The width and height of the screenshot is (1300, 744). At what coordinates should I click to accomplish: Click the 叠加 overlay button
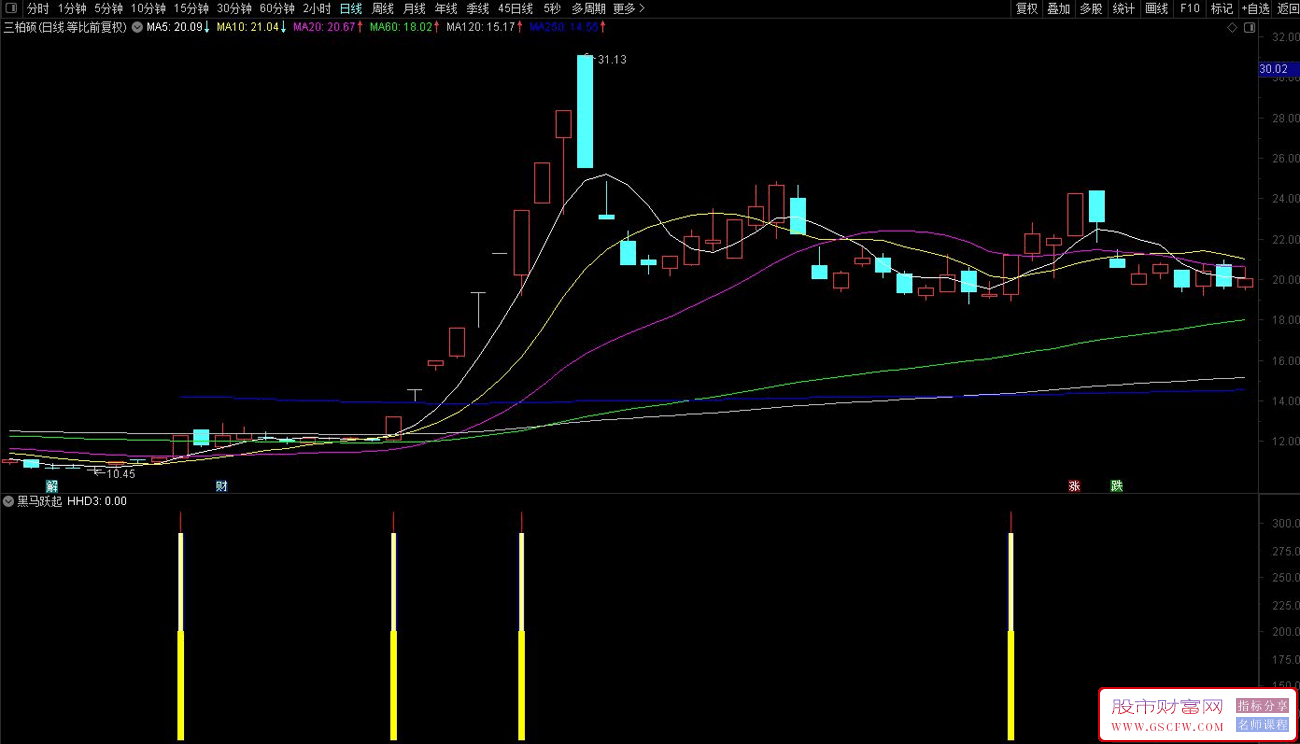(1059, 9)
